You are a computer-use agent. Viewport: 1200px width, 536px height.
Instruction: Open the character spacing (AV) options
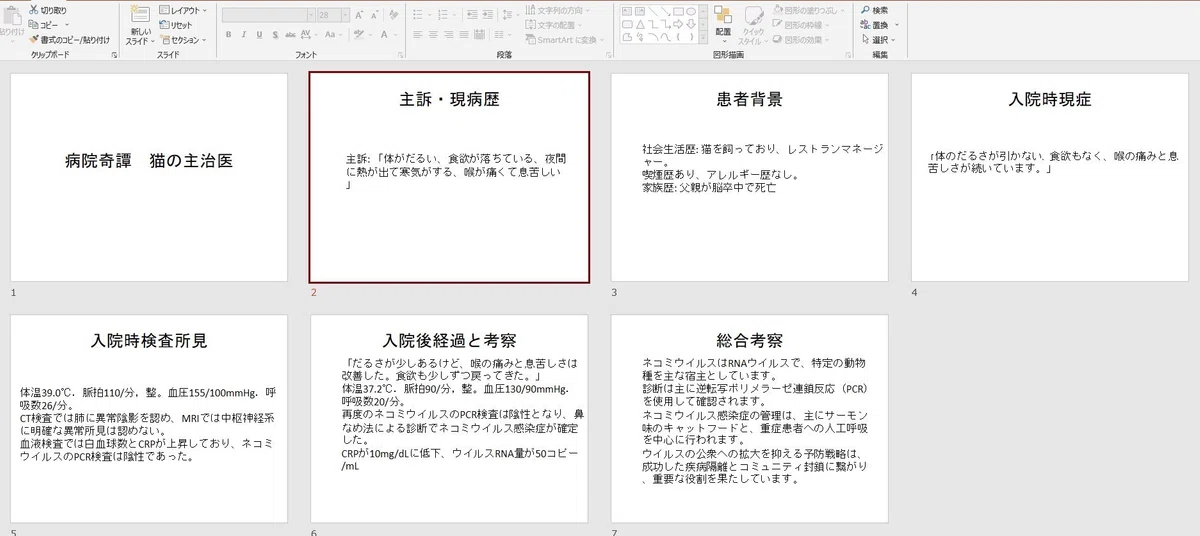(308, 34)
